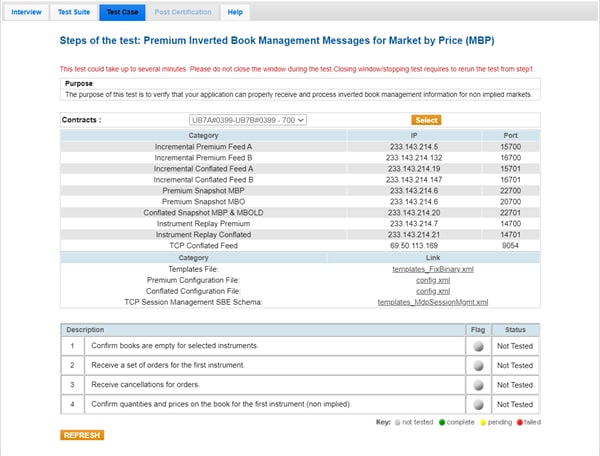
Task: Click the yellow 'pending' key dot
Action: (x=481, y=423)
